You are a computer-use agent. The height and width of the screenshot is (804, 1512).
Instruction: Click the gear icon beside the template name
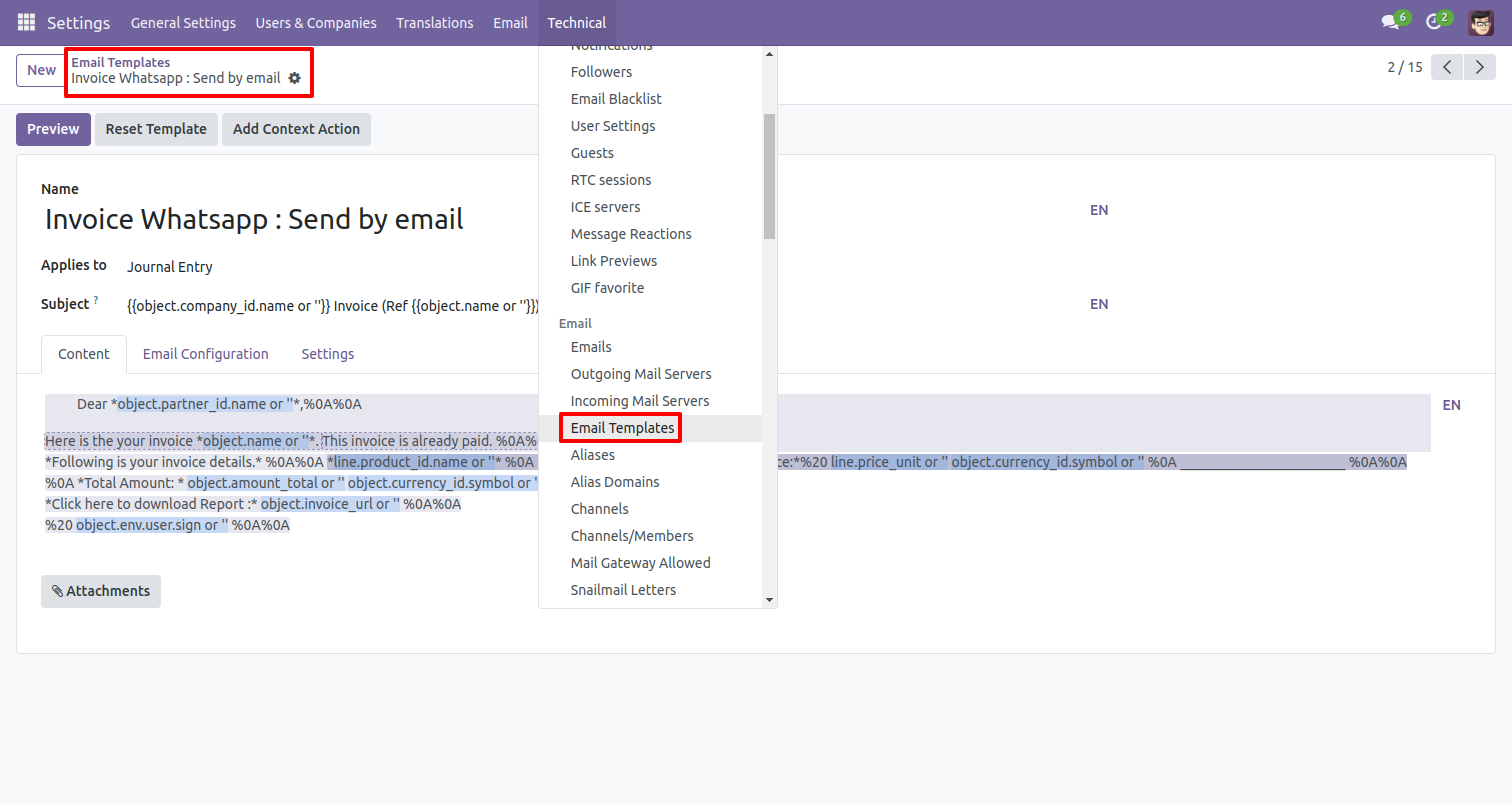tap(294, 78)
